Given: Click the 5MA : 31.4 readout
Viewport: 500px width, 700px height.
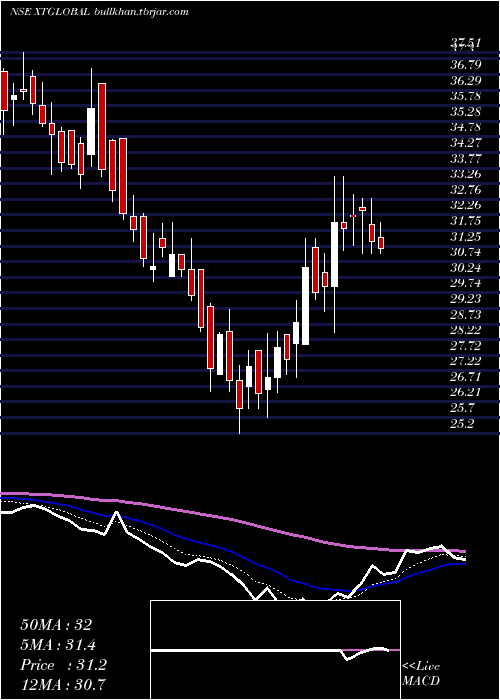Looking at the screenshot, I should 58,645.
